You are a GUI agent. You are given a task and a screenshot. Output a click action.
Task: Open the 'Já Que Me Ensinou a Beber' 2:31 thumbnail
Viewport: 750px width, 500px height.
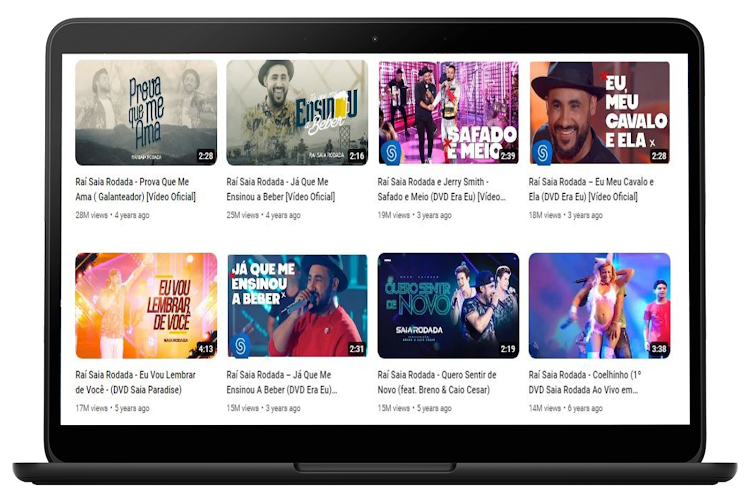[x=297, y=306]
